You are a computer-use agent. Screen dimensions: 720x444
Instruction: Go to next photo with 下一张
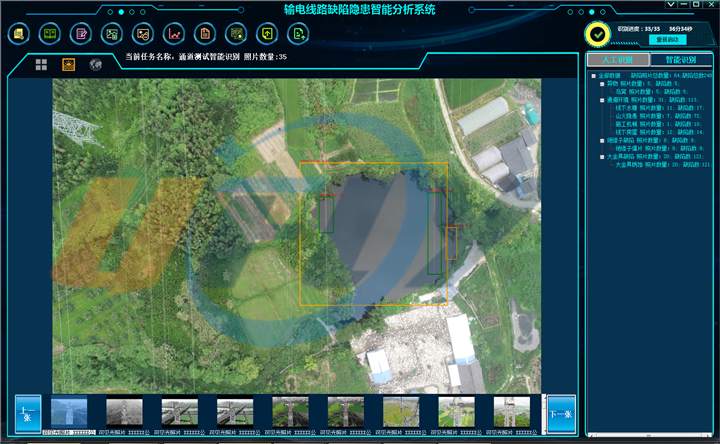[x=560, y=412]
